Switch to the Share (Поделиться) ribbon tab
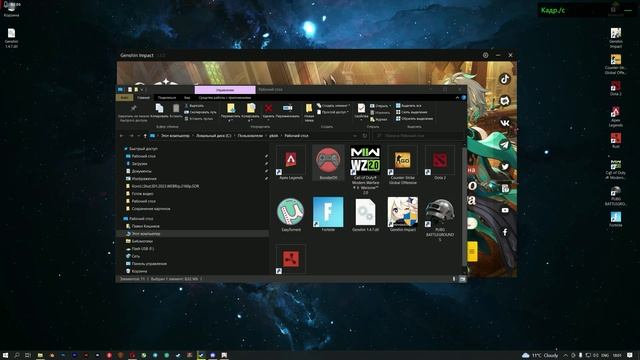This screenshot has height=360, width=640. coord(167,98)
